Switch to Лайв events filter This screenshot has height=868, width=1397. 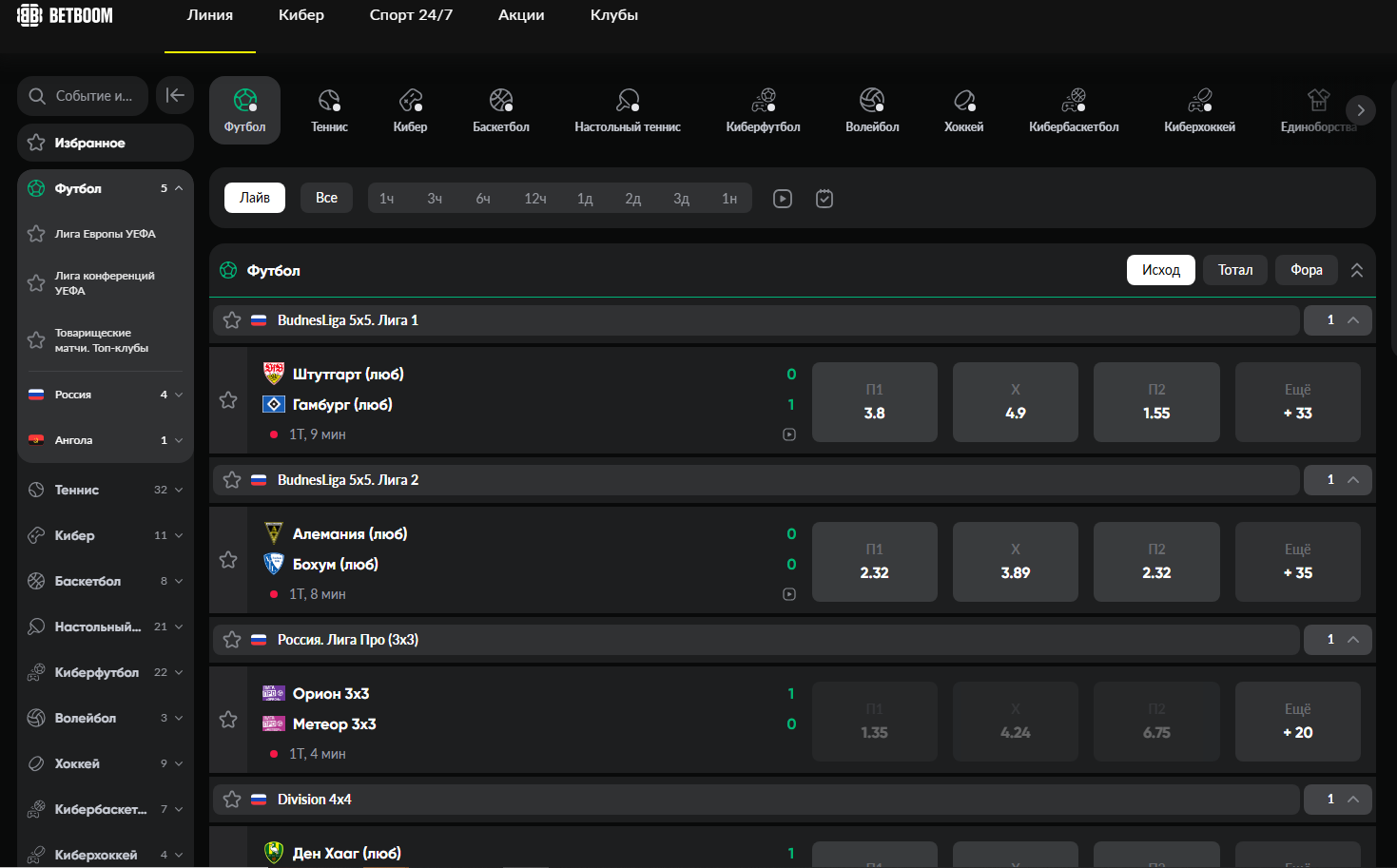[x=255, y=198]
